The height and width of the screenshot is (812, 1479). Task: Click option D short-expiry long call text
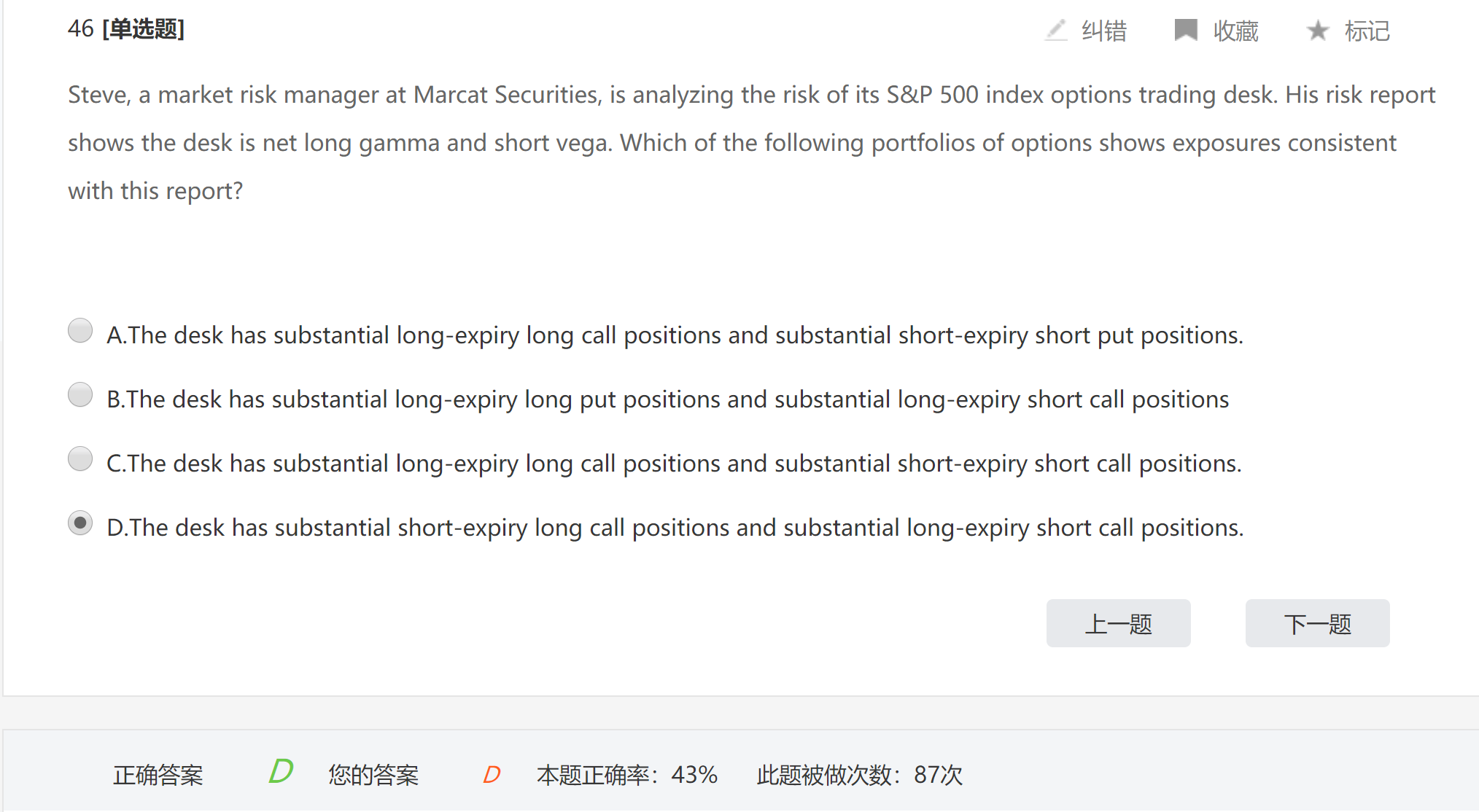675,528
